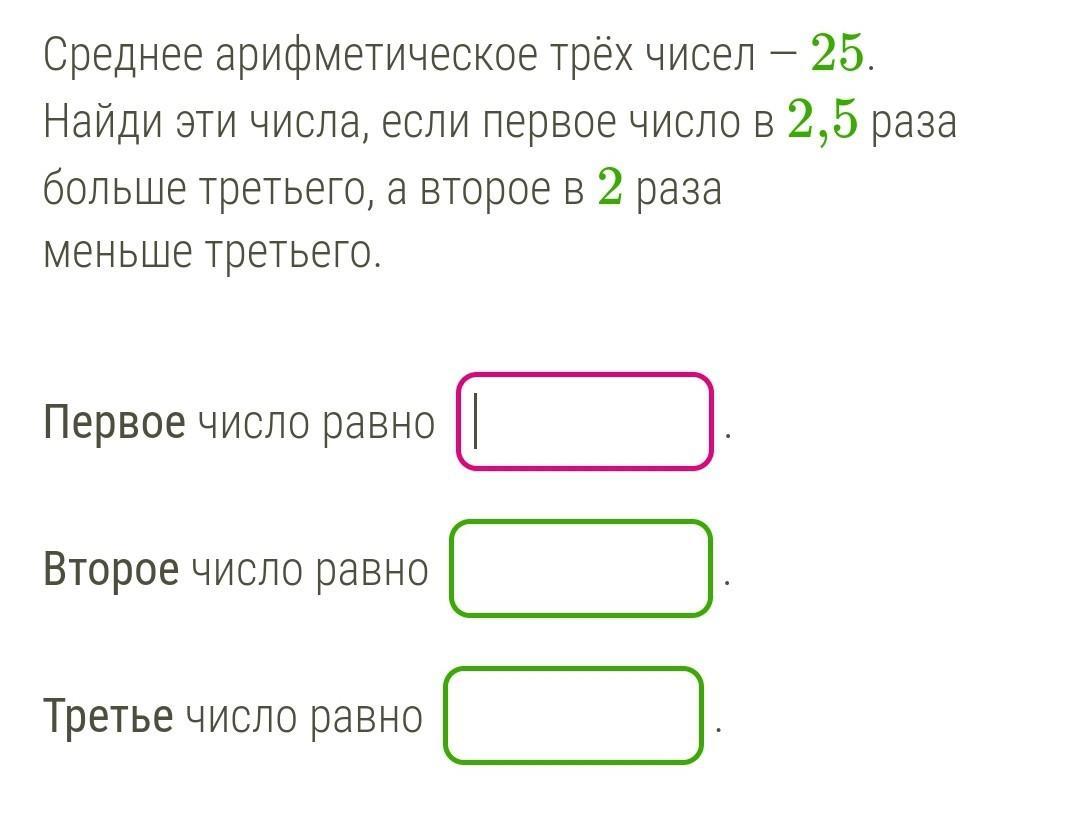Screen dimensions: 1080x828
Task: Click the green number 2 before 'раза'
Action: pos(610,188)
